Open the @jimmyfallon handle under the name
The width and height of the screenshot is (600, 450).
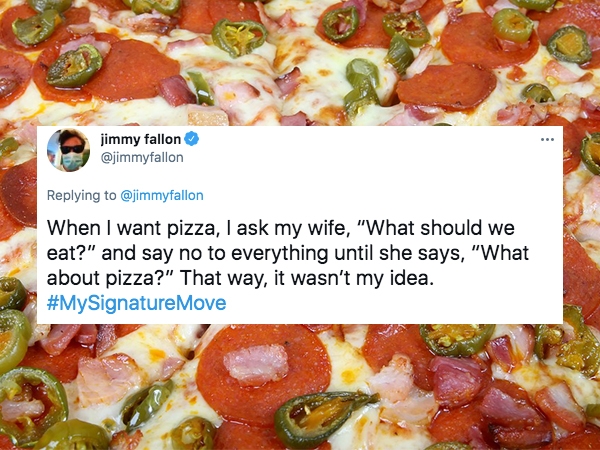141,157
